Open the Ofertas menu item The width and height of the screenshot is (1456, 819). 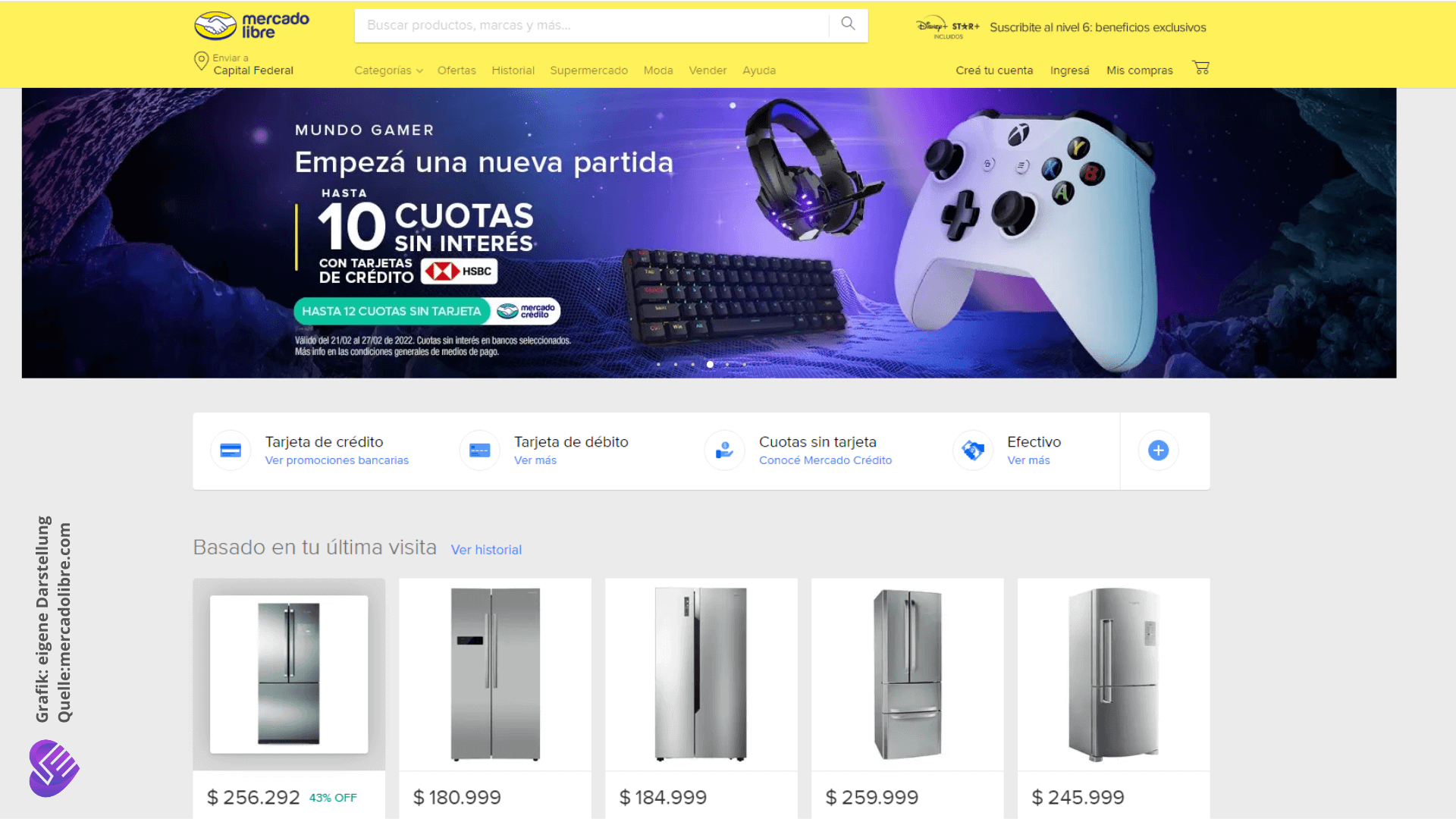457,71
